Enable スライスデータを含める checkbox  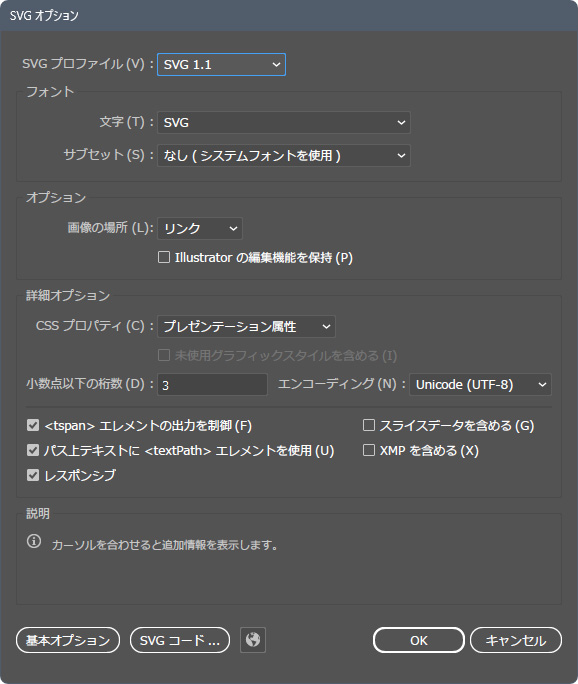(369, 425)
